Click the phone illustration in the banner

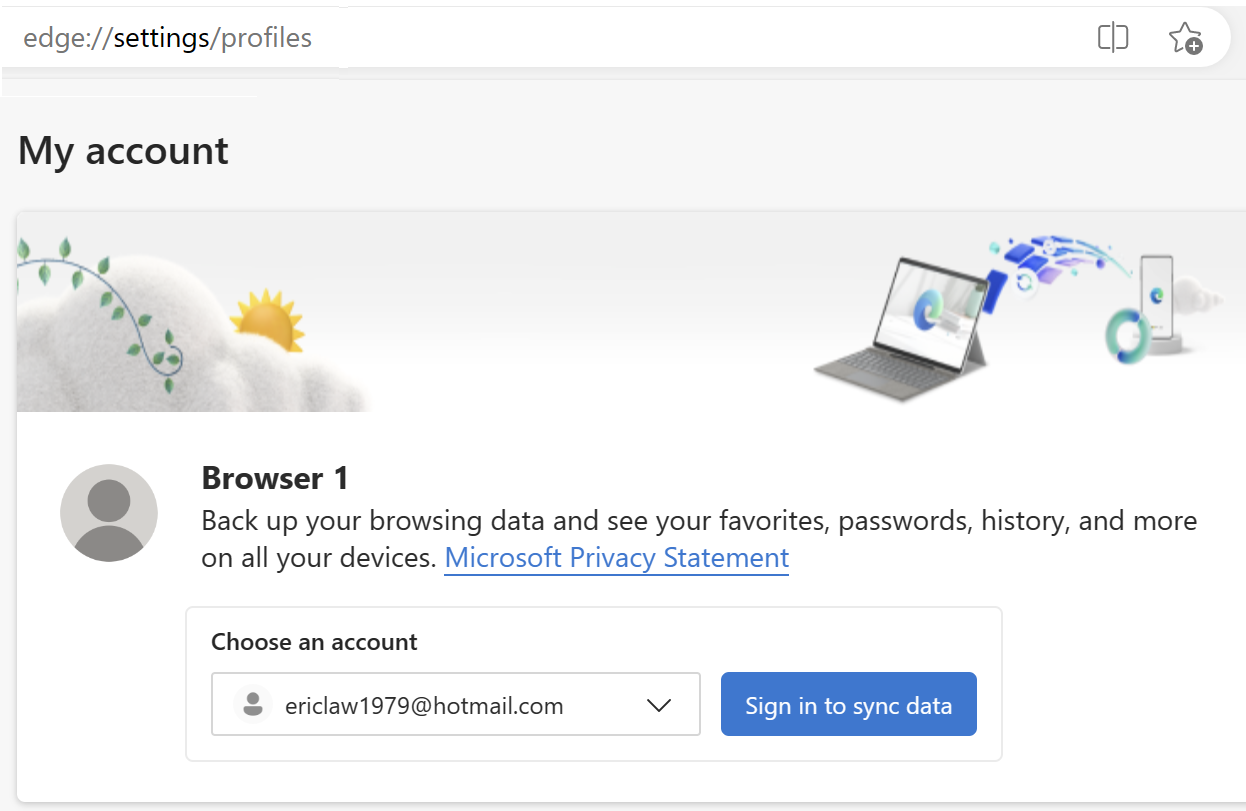click(x=1158, y=295)
